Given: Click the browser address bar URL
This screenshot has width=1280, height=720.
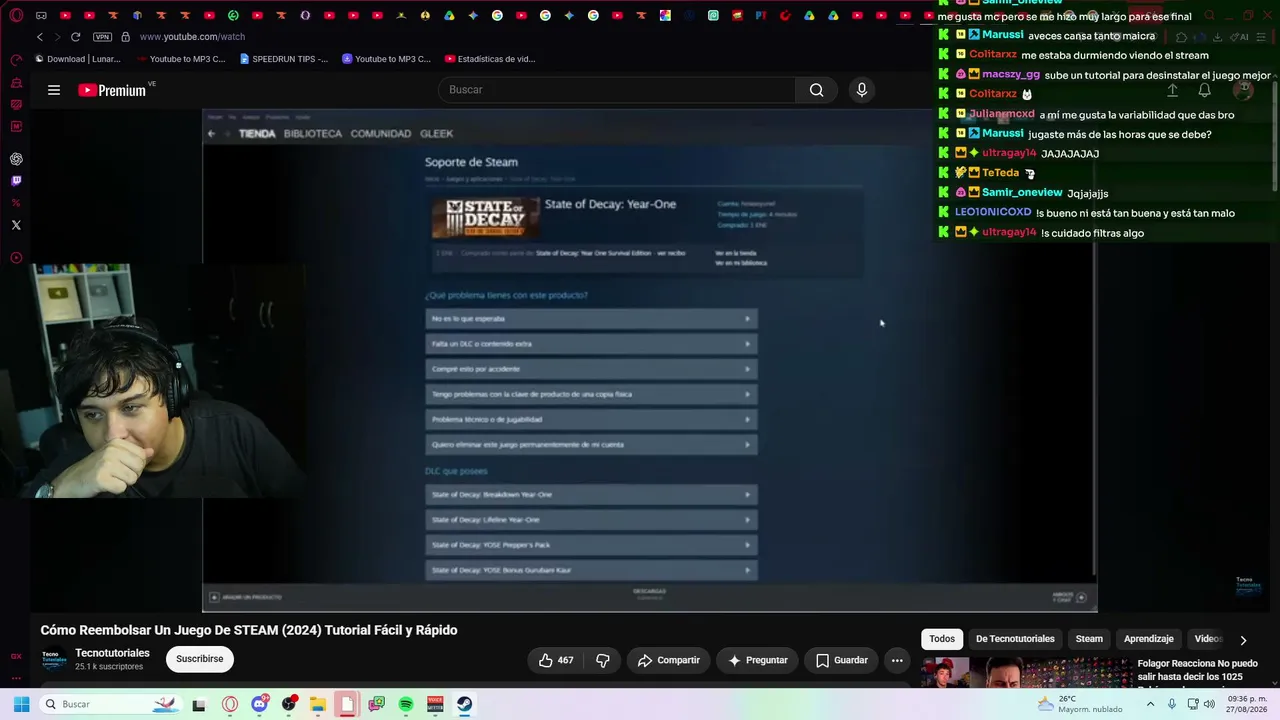Looking at the screenshot, I should coord(192,37).
